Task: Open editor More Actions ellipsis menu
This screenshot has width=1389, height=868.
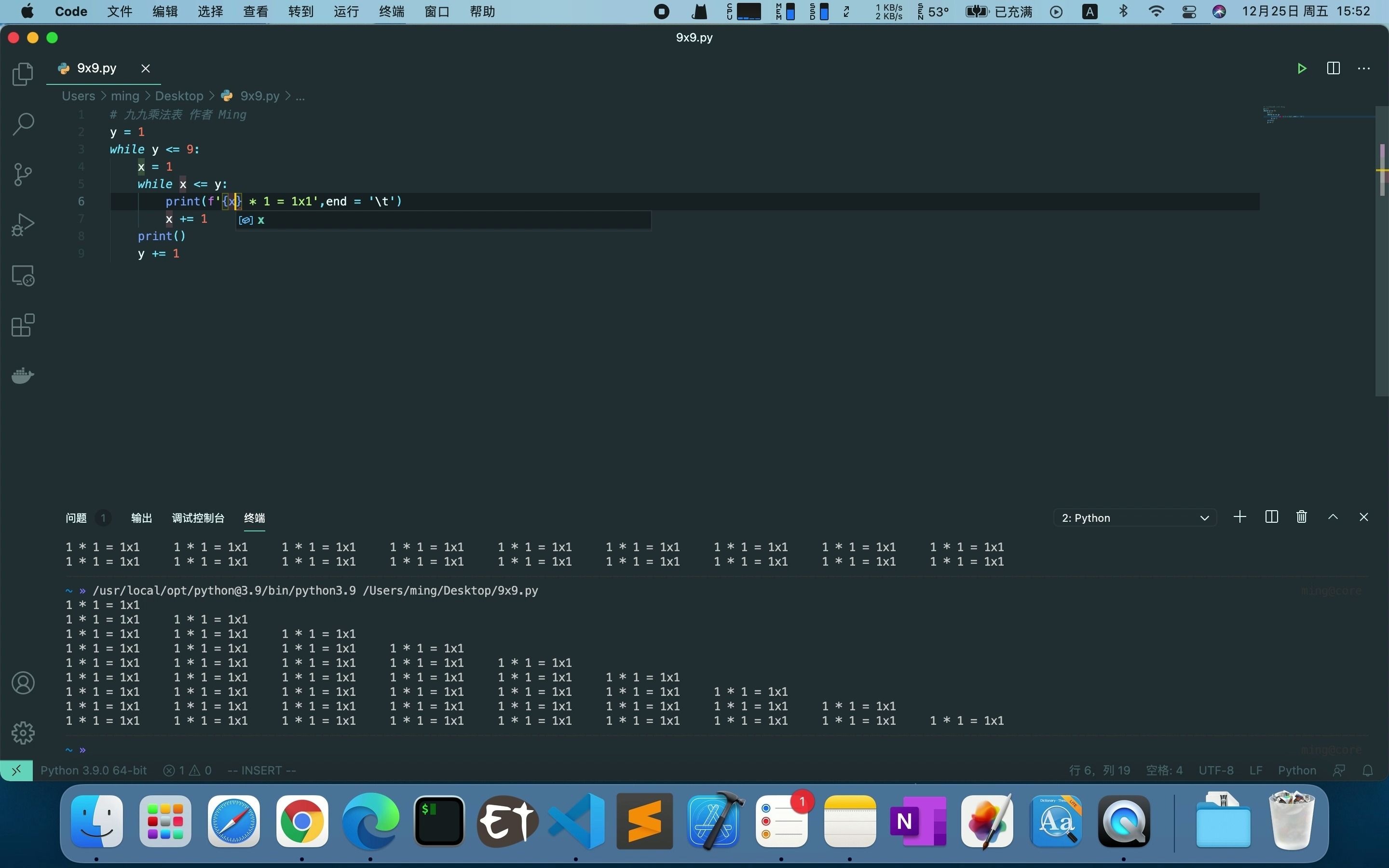Action: (1364, 68)
